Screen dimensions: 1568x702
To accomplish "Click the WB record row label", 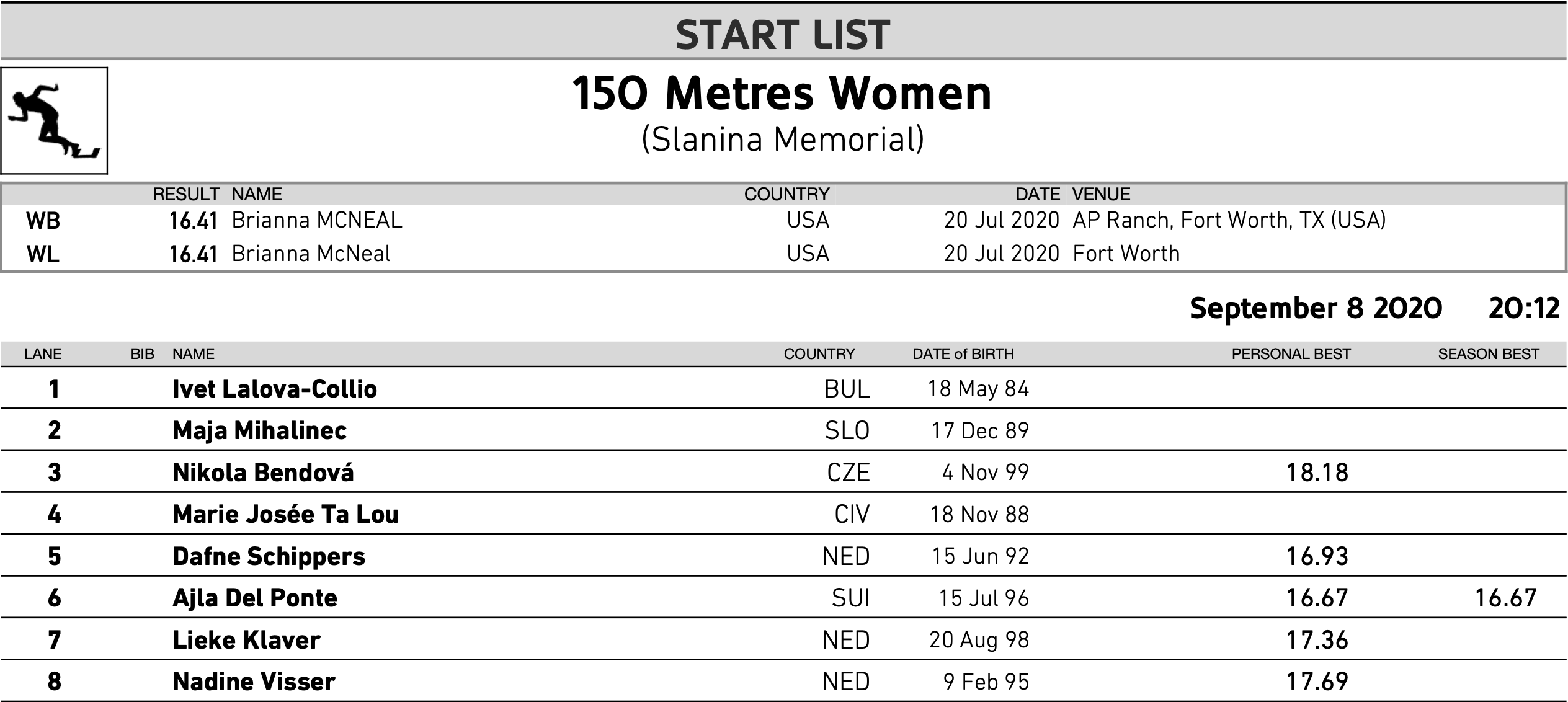I will point(43,221).
